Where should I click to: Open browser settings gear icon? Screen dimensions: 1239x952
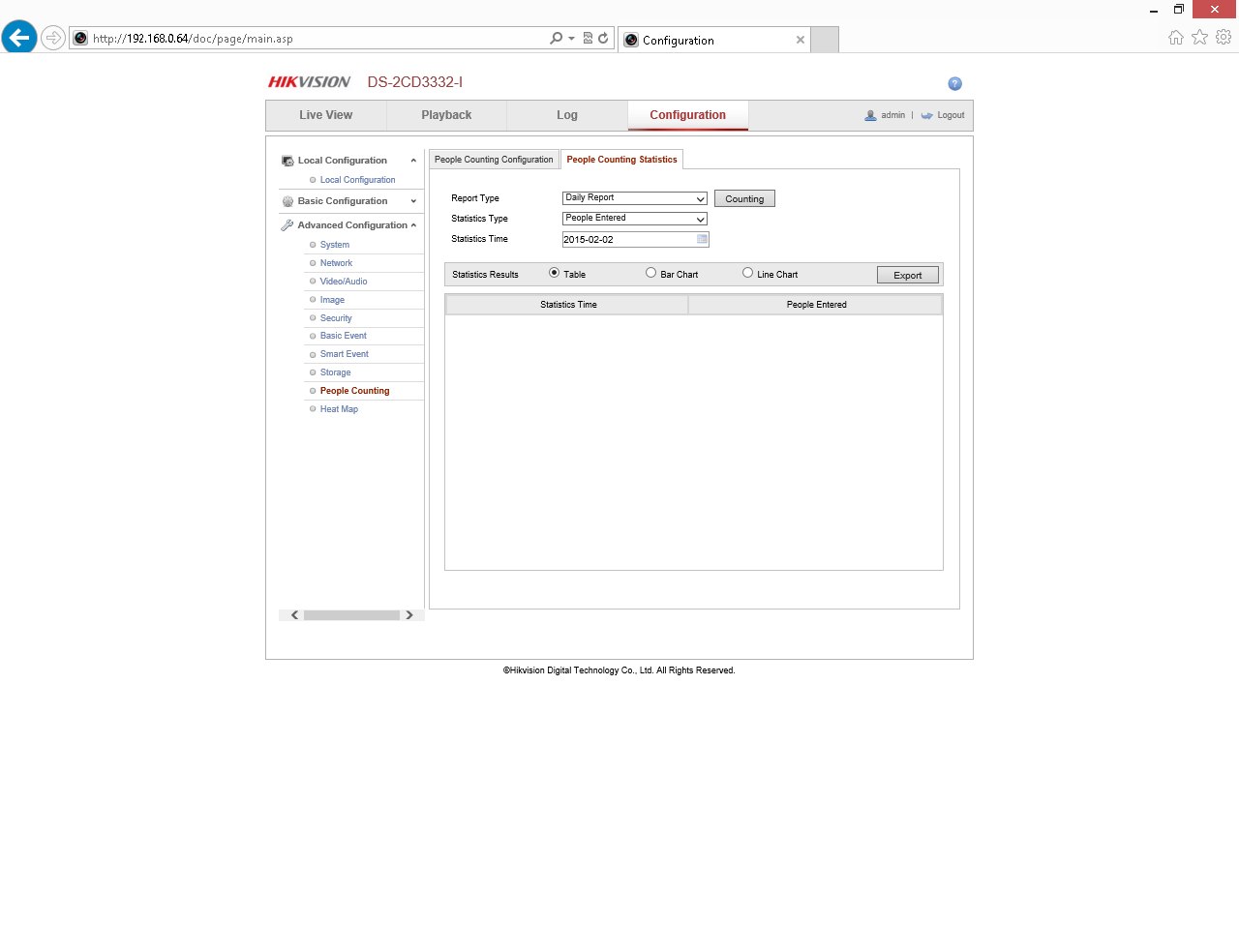[x=1224, y=38]
